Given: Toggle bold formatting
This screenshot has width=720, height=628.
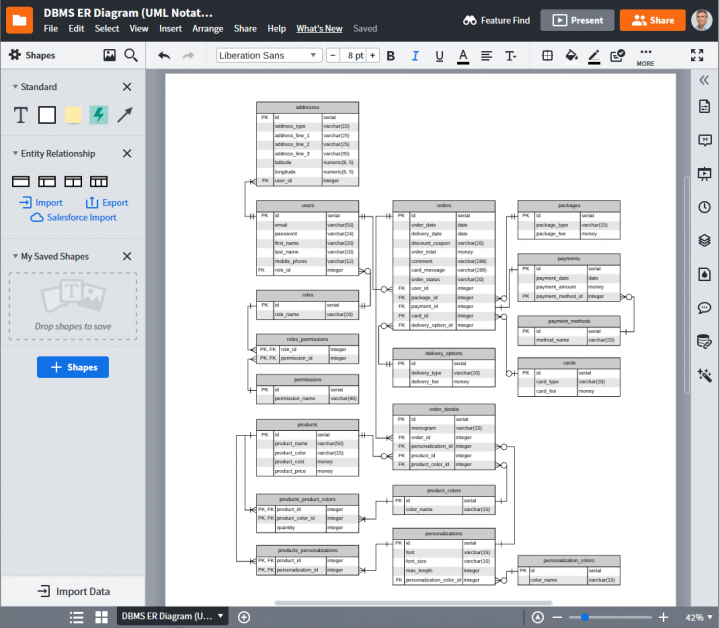Looking at the screenshot, I should 390,56.
